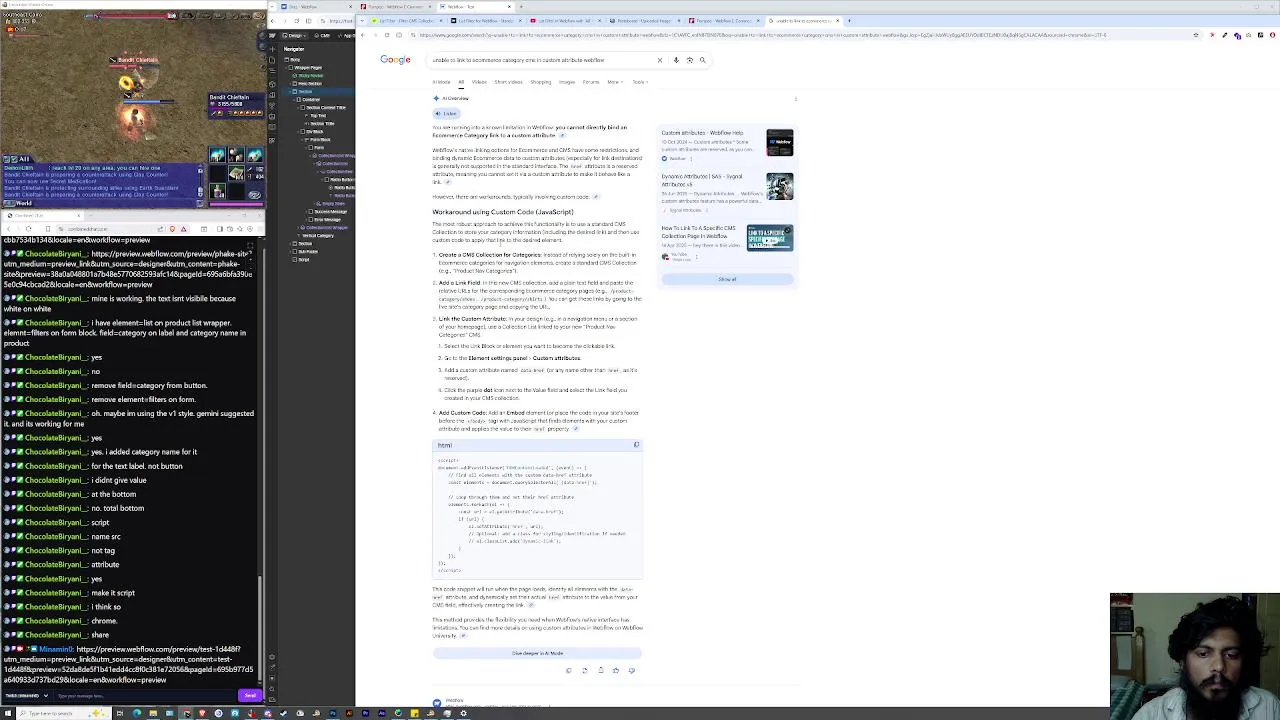Open the Videos search tab

point(479,82)
